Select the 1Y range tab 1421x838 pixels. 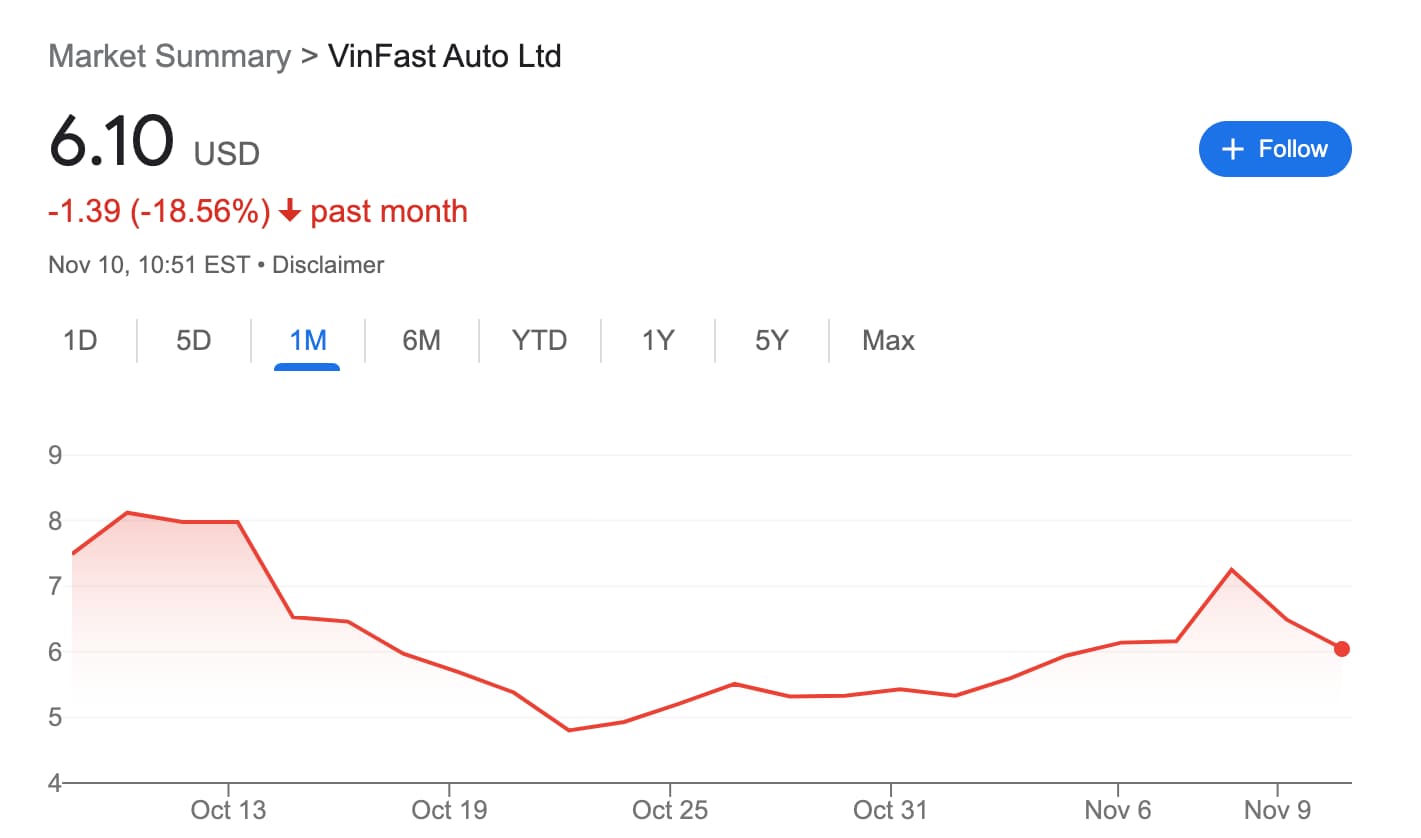(658, 341)
